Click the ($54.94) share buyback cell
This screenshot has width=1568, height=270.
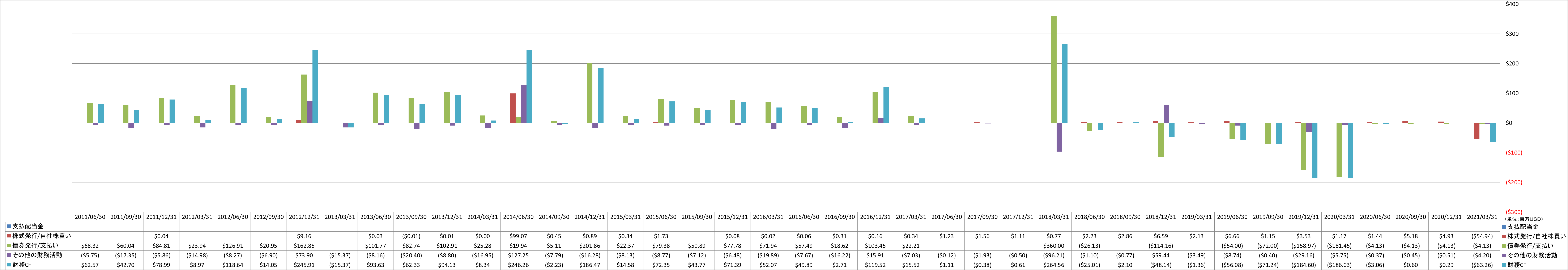[1482, 236]
